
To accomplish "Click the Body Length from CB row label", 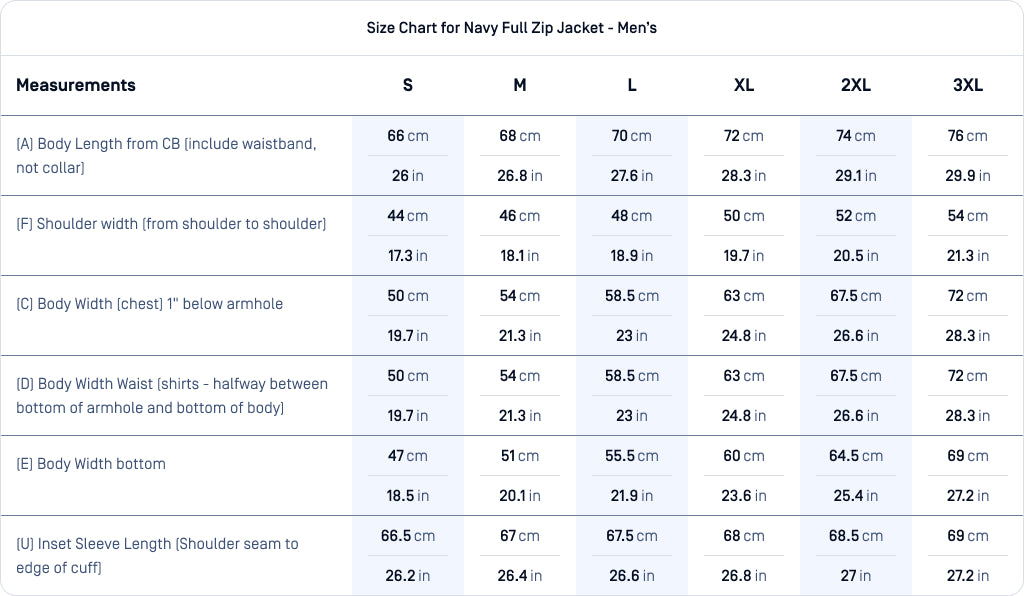I will tap(166, 155).
